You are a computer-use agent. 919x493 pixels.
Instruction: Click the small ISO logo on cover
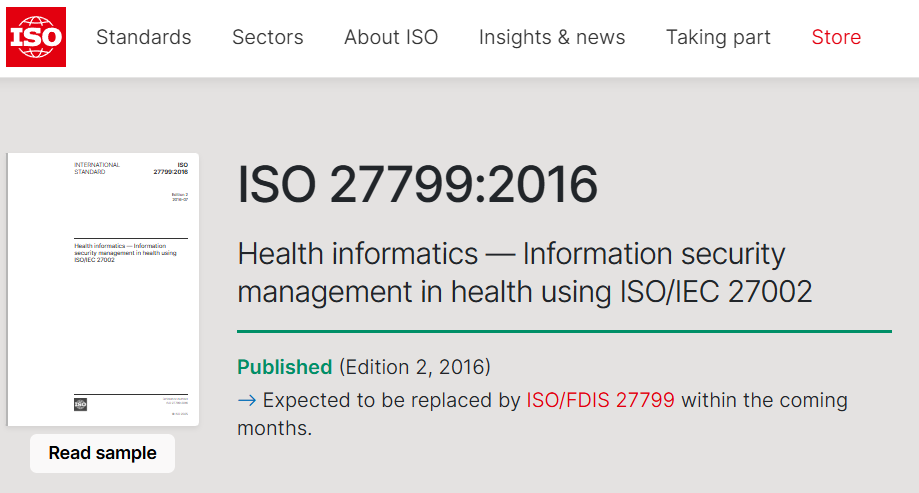tap(80, 404)
